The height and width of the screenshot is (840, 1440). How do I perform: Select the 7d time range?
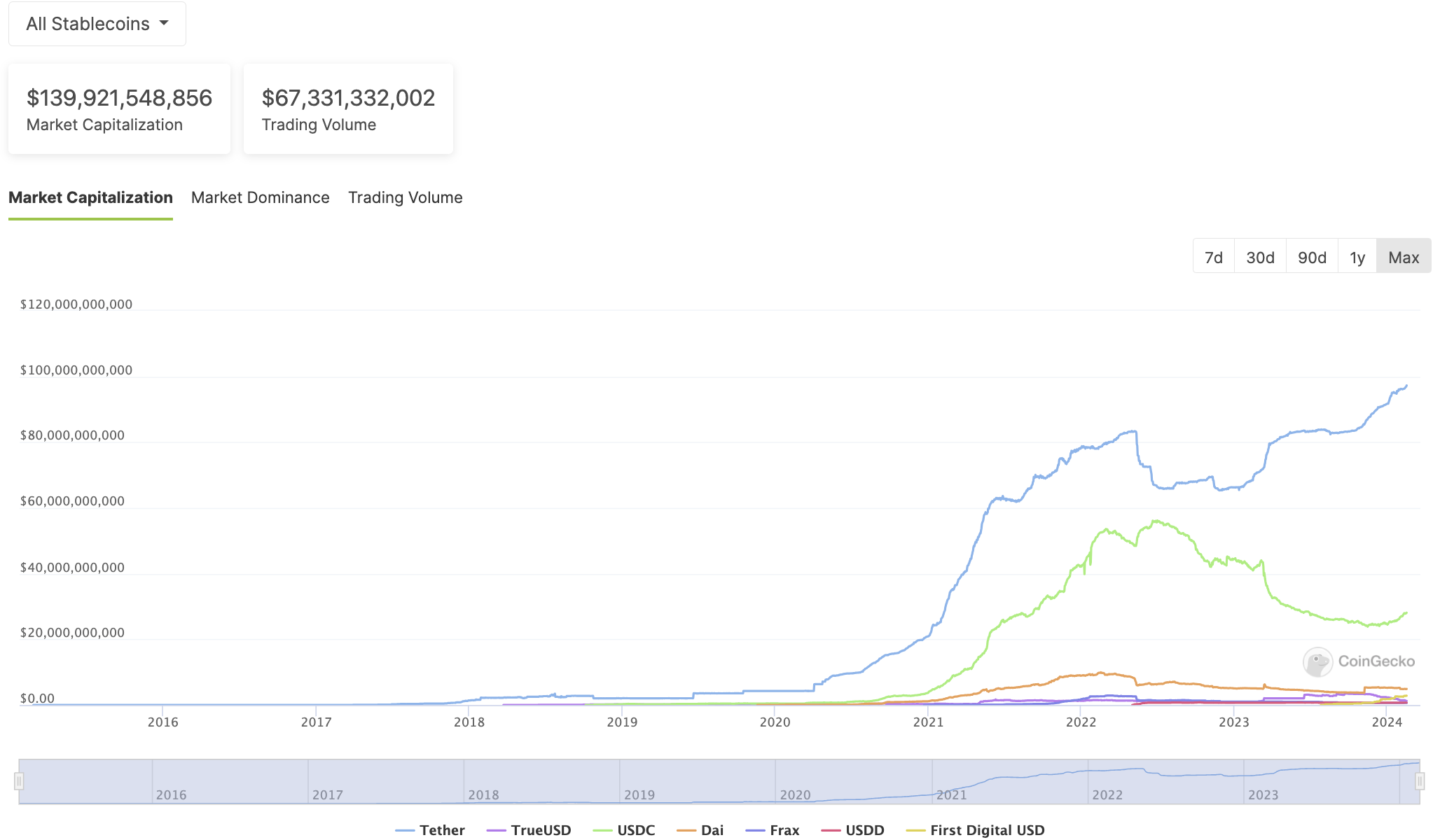coord(1214,256)
